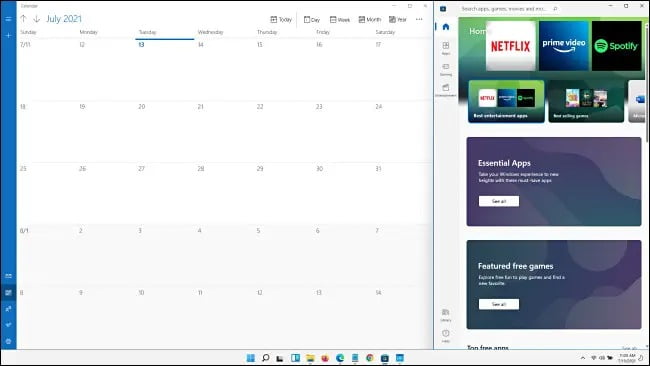Open the Prime Video featured tile
Viewport: 650px width, 366px height.
[564, 46]
